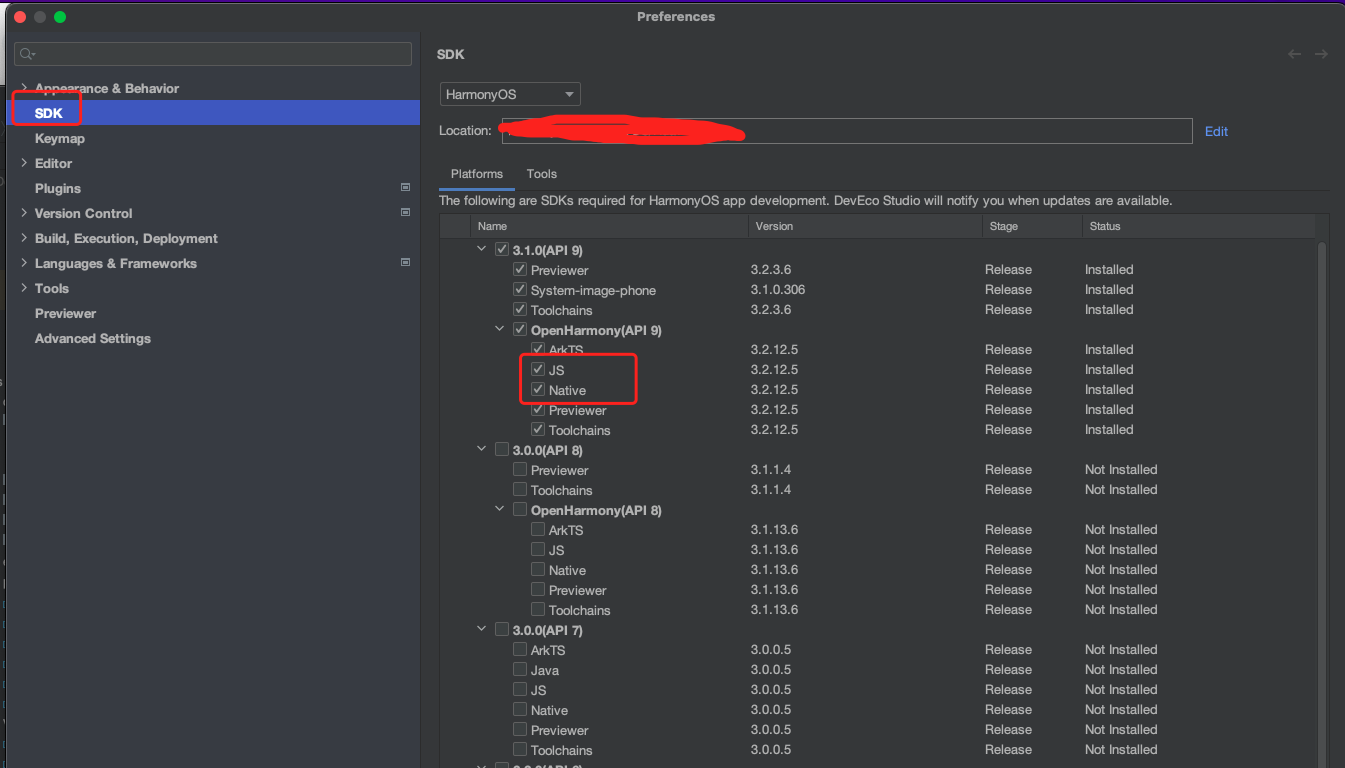Image resolution: width=1345 pixels, height=768 pixels.
Task: Open the HarmonyOS SDK type dropdown
Action: 510,94
